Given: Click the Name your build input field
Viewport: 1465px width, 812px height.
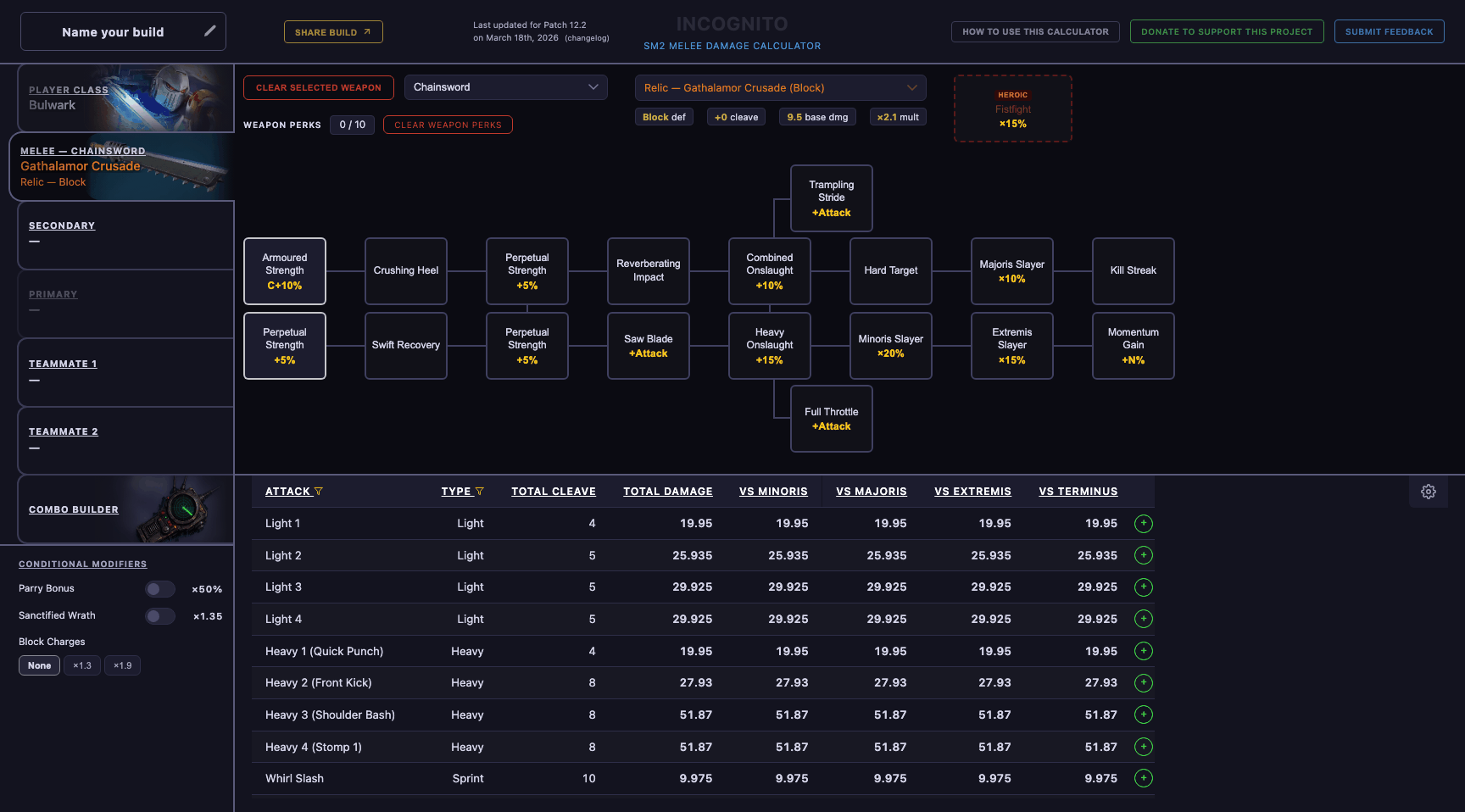Looking at the screenshot, I should pyautogui.click(x=114, y=31).
